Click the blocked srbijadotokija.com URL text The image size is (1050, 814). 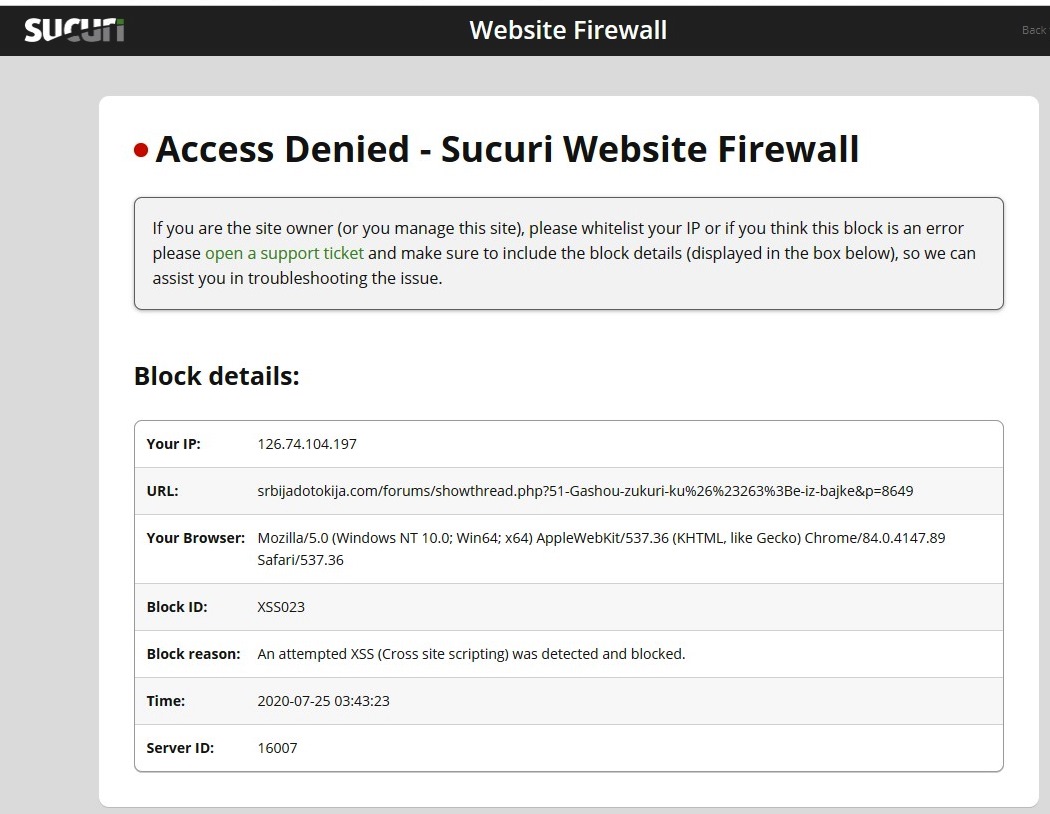coord(585,491)
